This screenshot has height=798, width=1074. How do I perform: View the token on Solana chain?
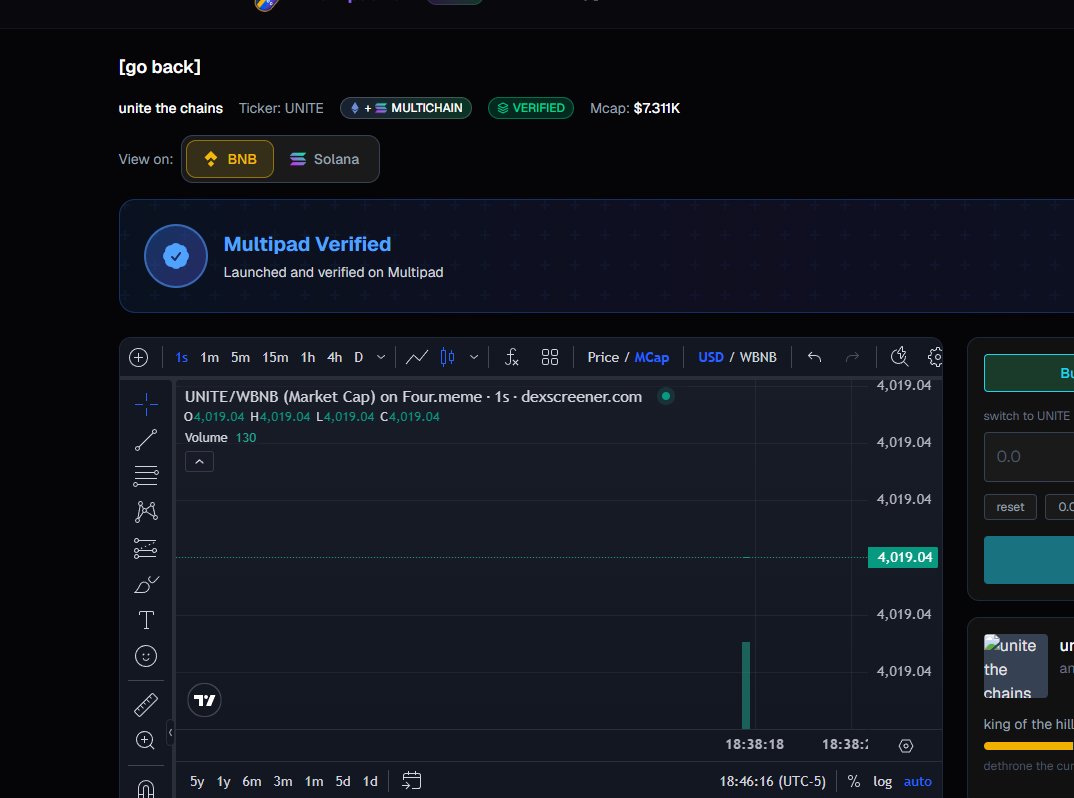pyautogui.click(x=325, y=159)
